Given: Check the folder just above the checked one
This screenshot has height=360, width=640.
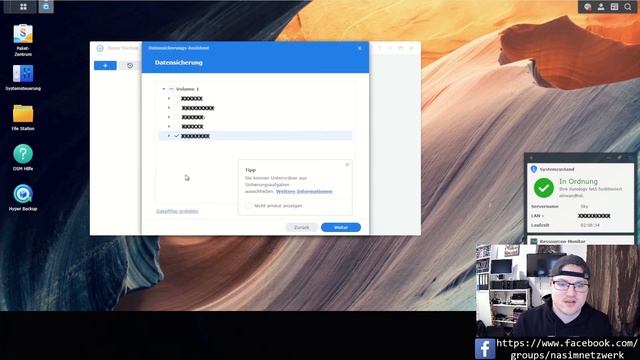Looking at the screenshot, I should tap(177, 127).
